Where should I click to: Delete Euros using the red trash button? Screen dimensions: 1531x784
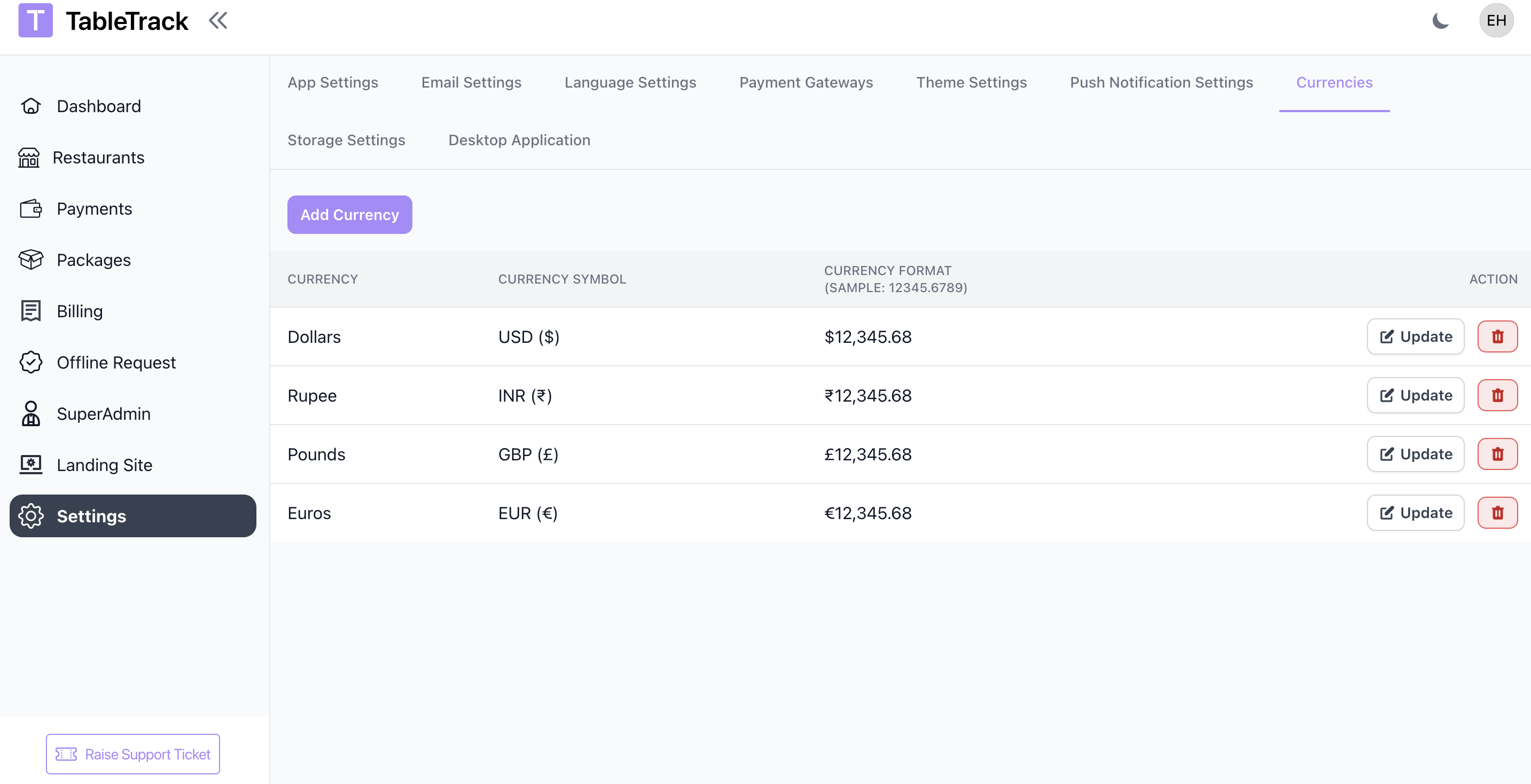tap(1496, 513)
